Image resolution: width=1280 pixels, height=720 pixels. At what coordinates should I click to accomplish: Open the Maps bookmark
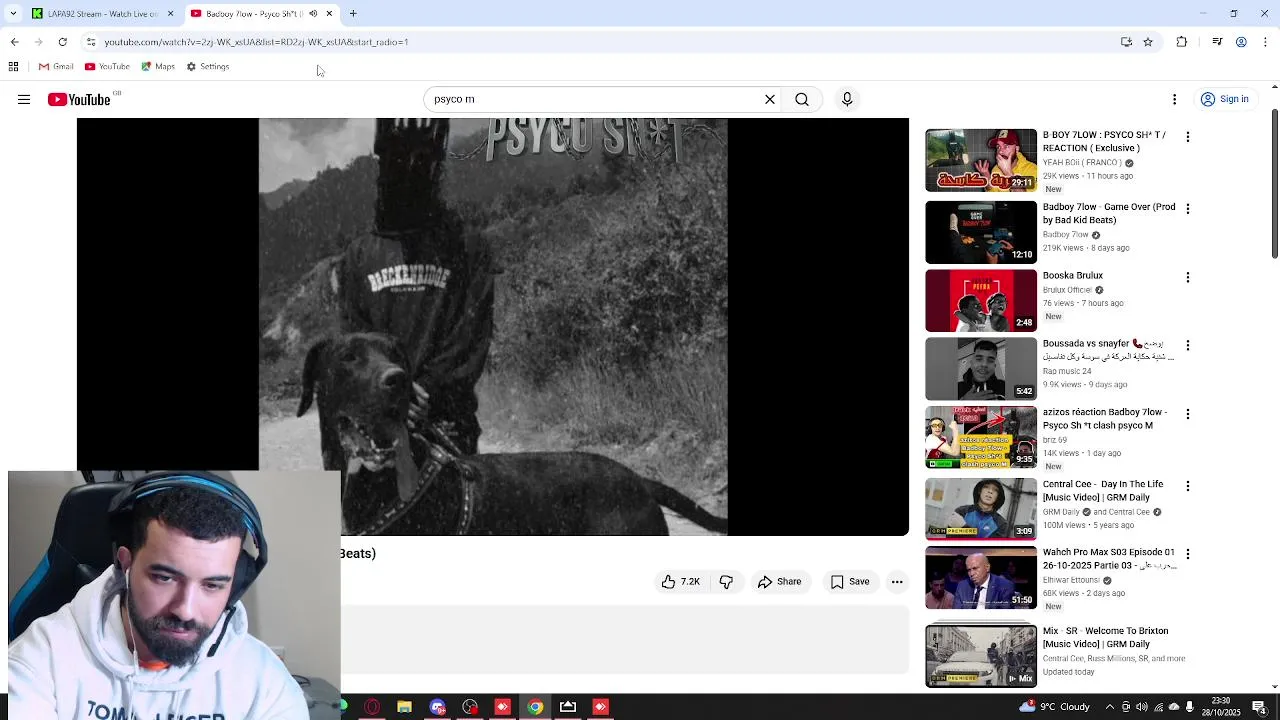(x=158, y=67)
